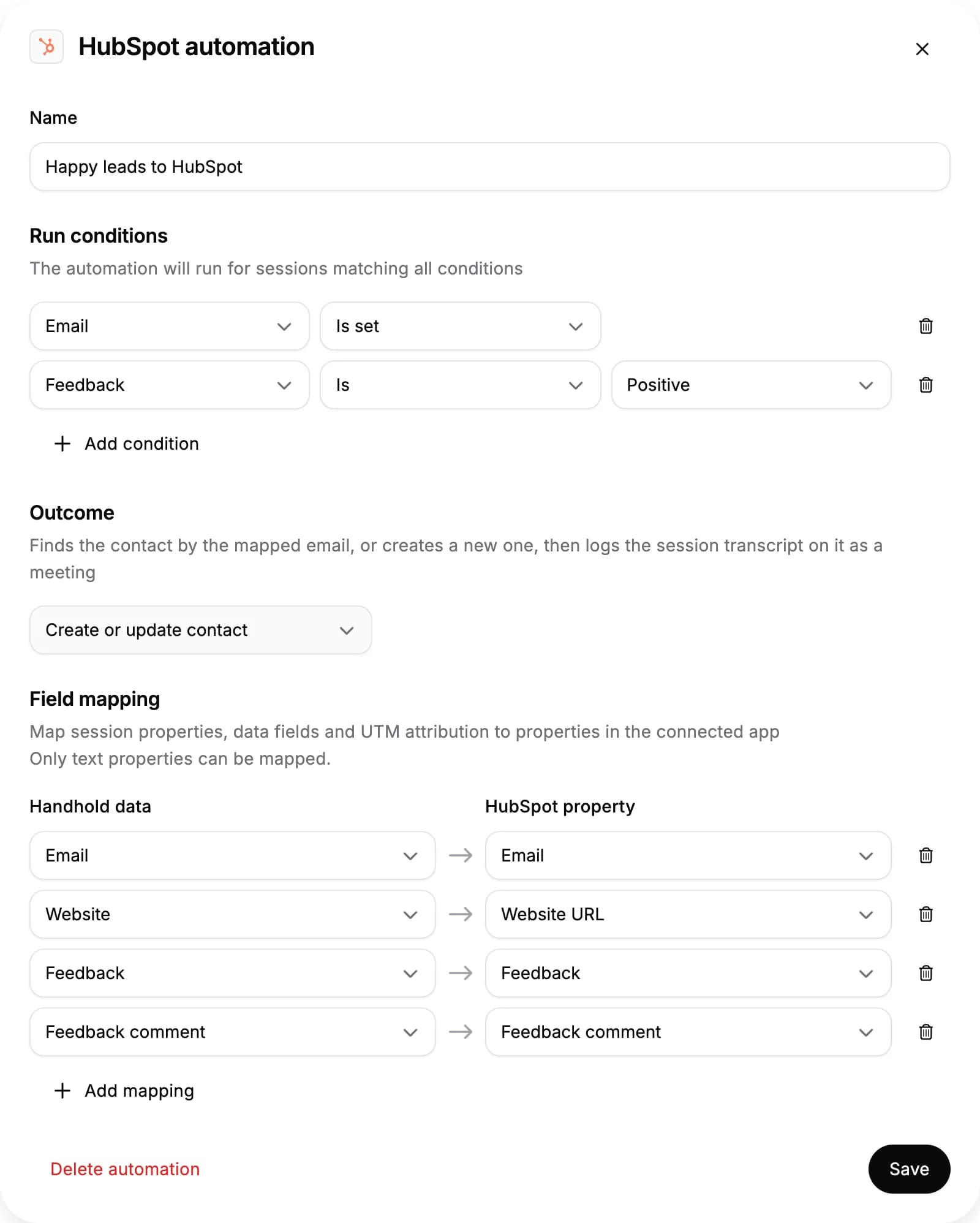Click the Handhold data column label
This screenshot has height=1223, width=980.
click(x=91, y=806)
